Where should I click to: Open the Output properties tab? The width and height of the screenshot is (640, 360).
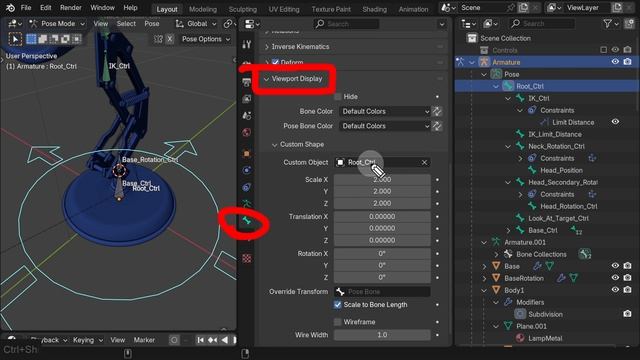247,82
